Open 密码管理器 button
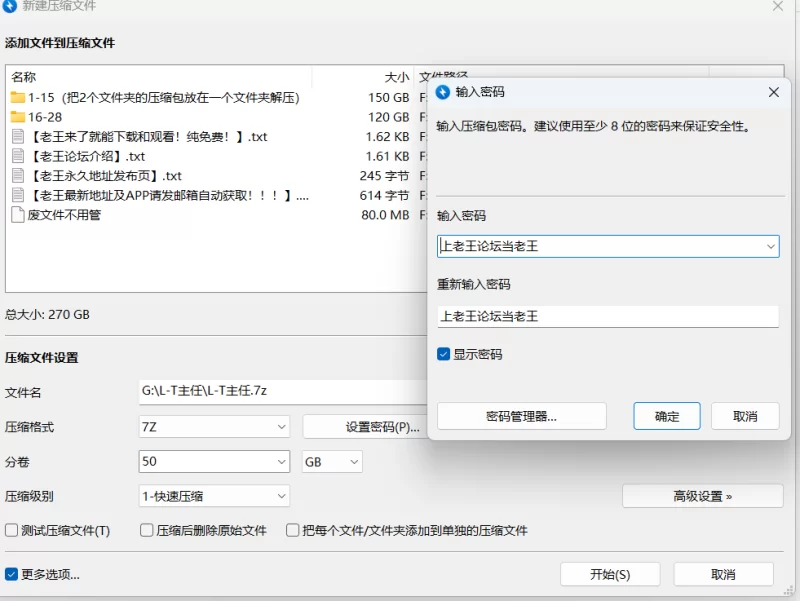This screenshot has height=601, width=800. coord(521,417)
